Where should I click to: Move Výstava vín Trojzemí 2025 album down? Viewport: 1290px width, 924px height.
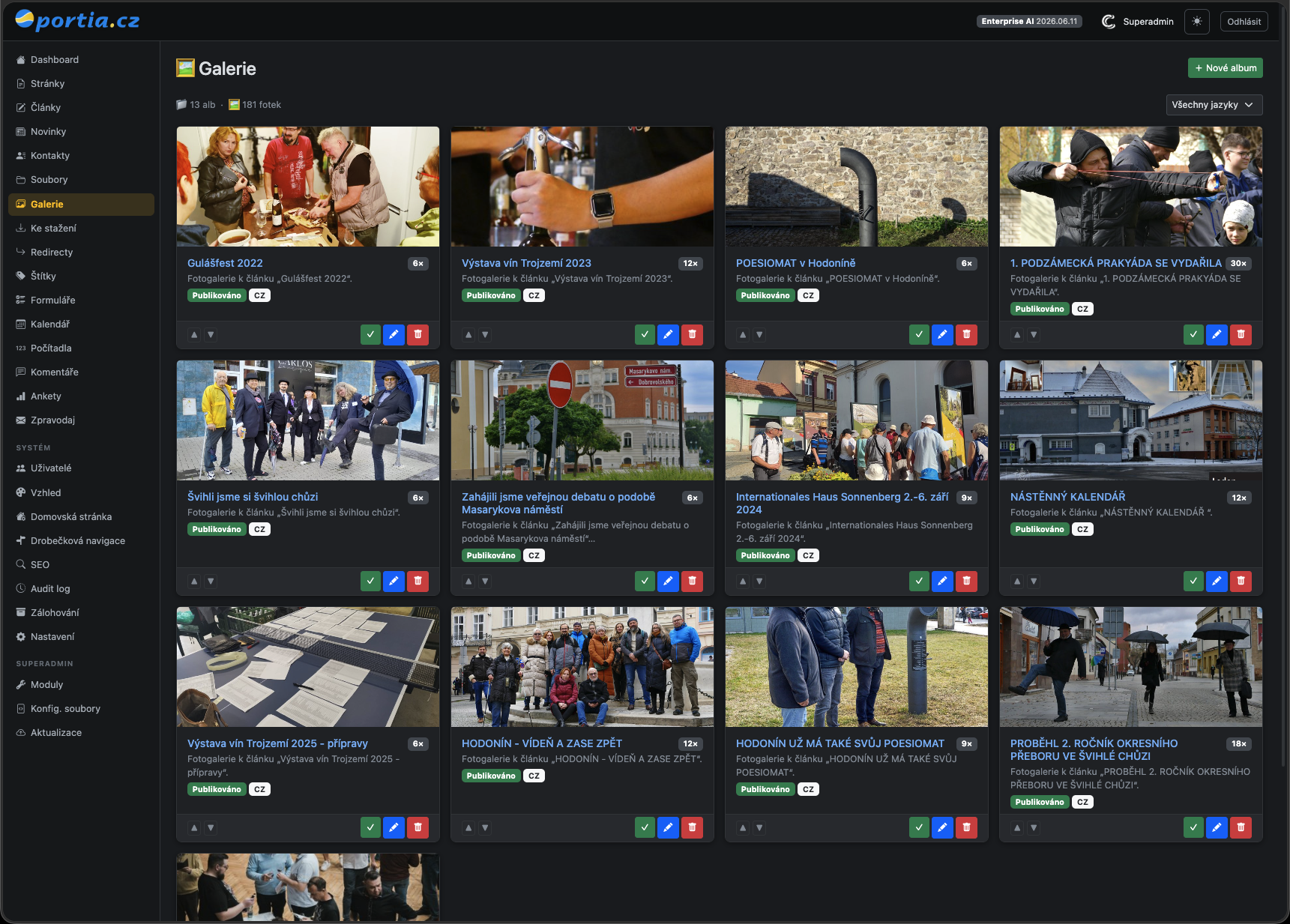pos(211,827)
